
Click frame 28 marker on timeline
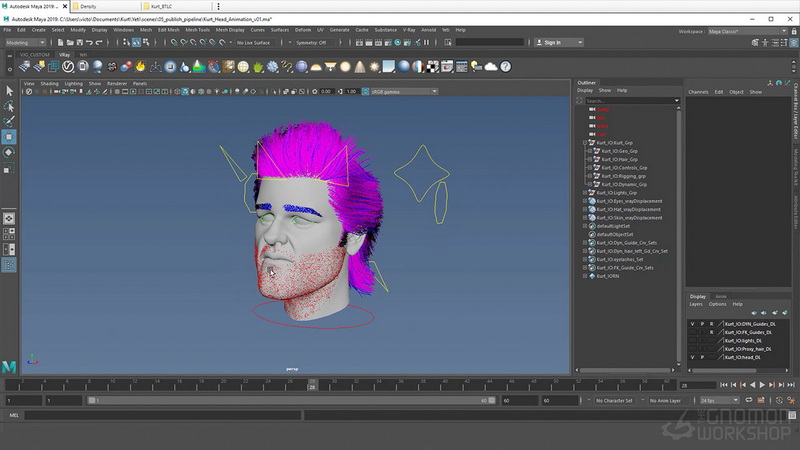click(x=312, y=385)
